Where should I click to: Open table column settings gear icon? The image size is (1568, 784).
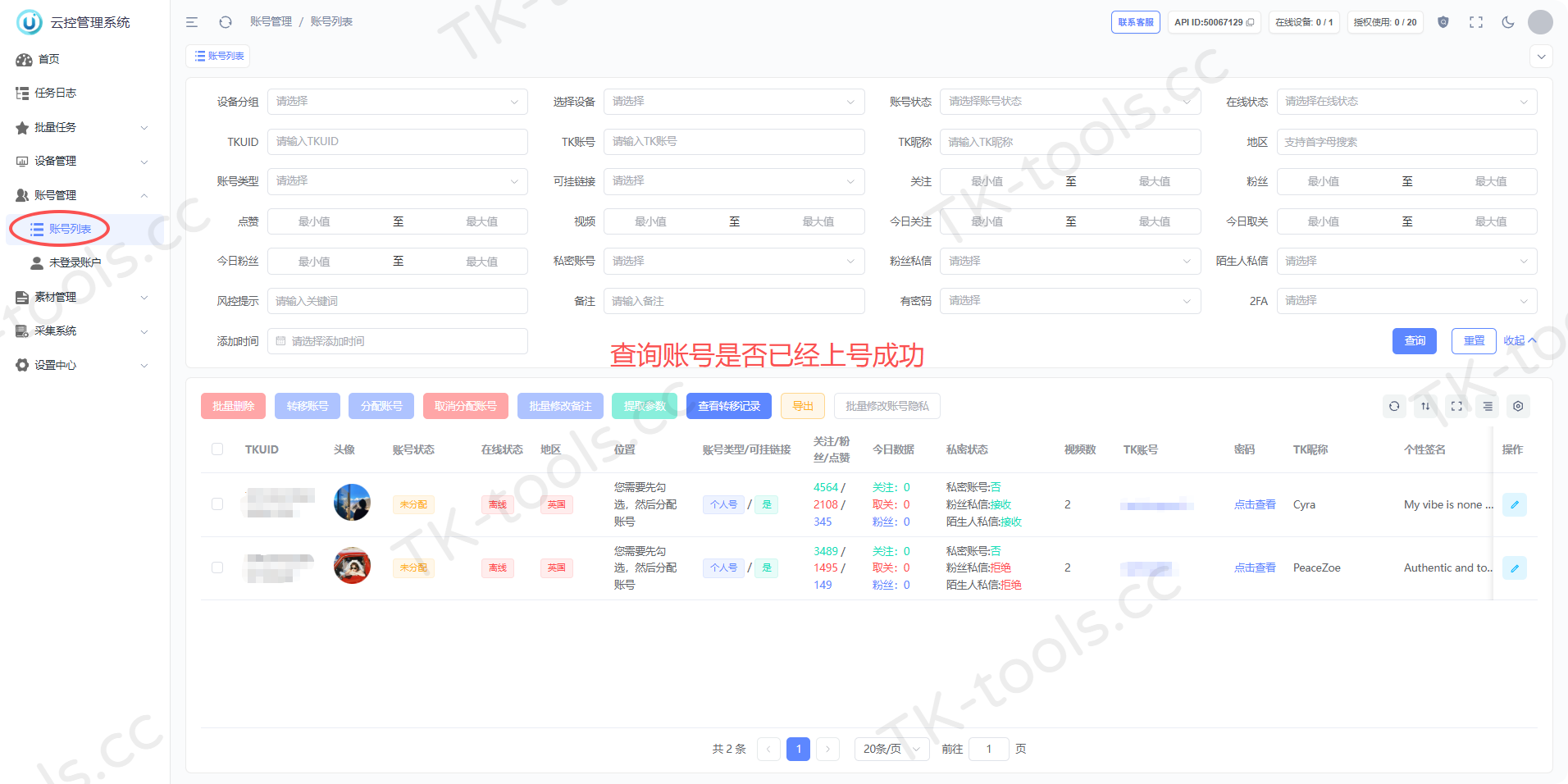(1518, 406)
